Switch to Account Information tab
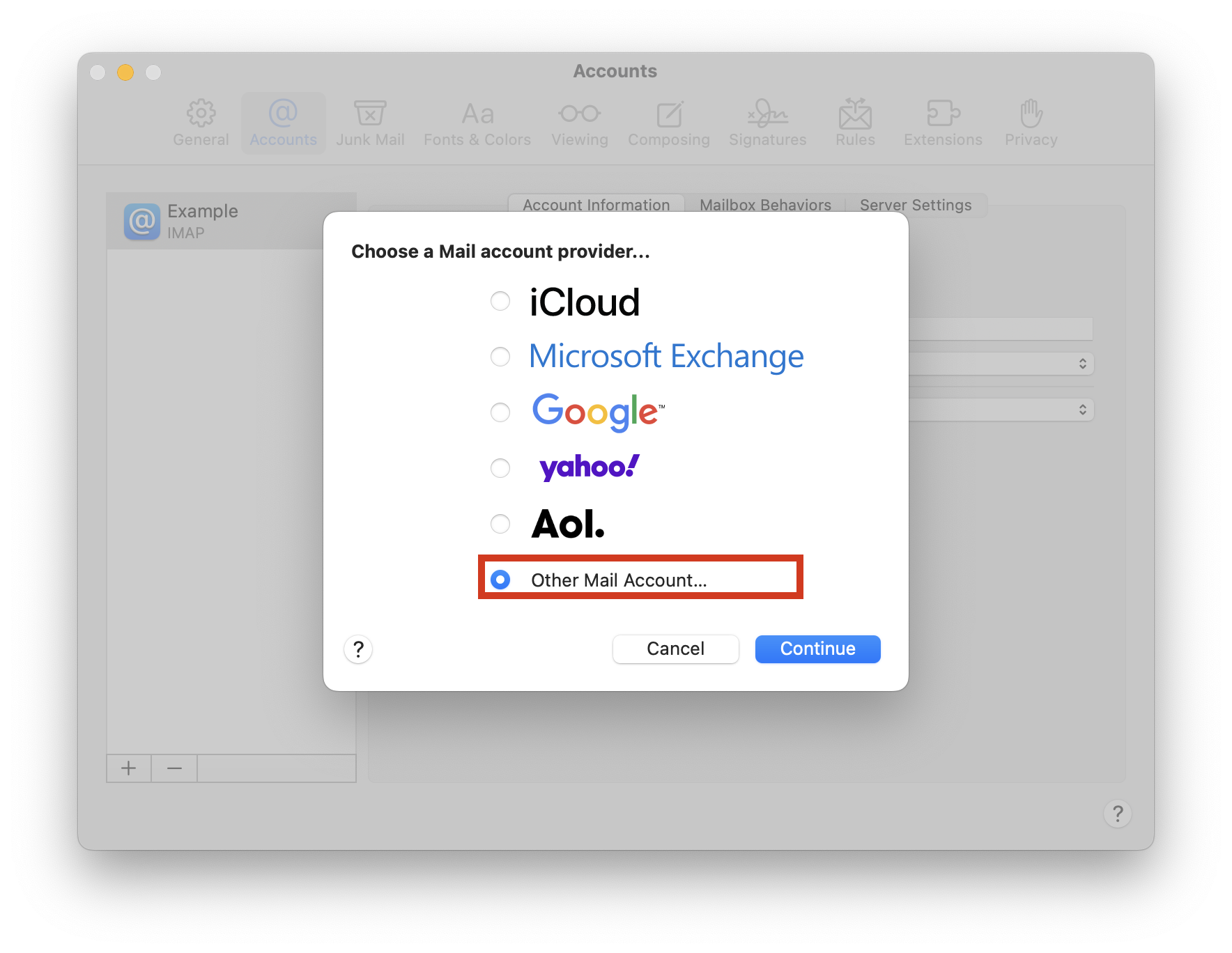This screenshot has width=1232, height=953. pyautogui.click(x=596, y=204)
